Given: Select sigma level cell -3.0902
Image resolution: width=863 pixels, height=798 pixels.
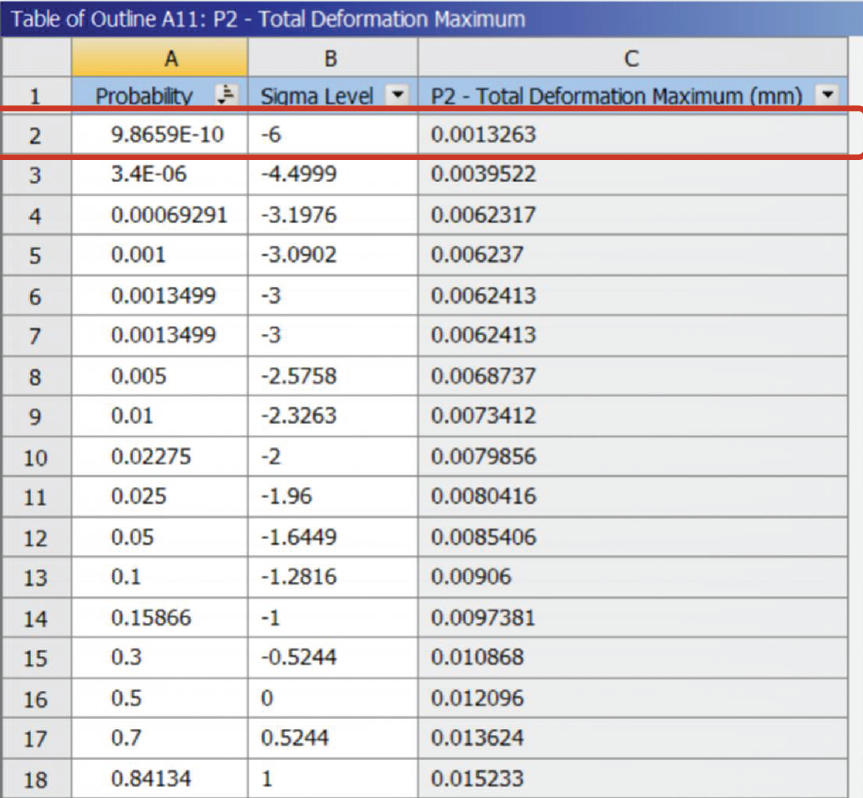Looking at the screenshot, I should click(333, 255).
